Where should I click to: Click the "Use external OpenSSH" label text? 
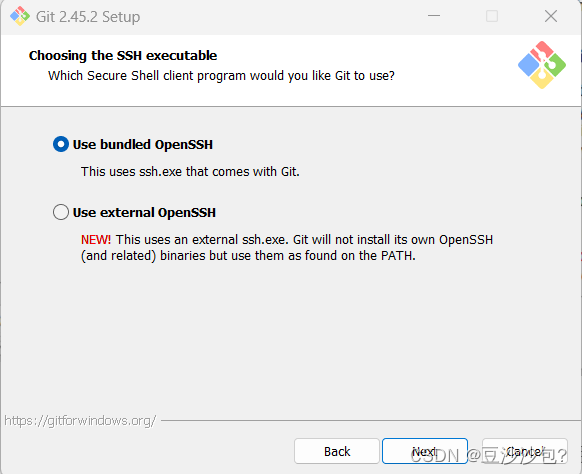click(144, 212)
